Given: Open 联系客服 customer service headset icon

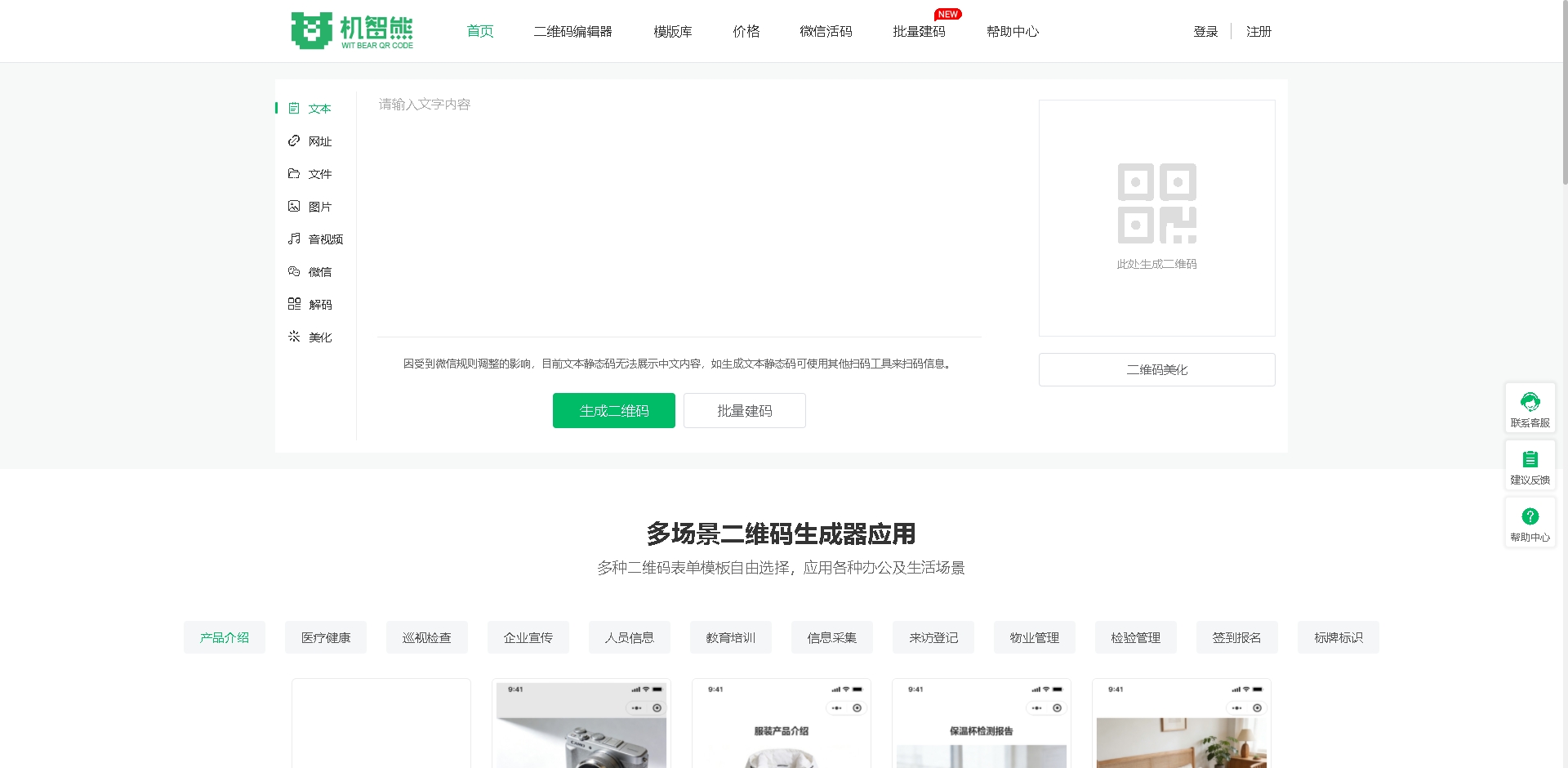Looking at the screenshot, I should pos(1530,402).
